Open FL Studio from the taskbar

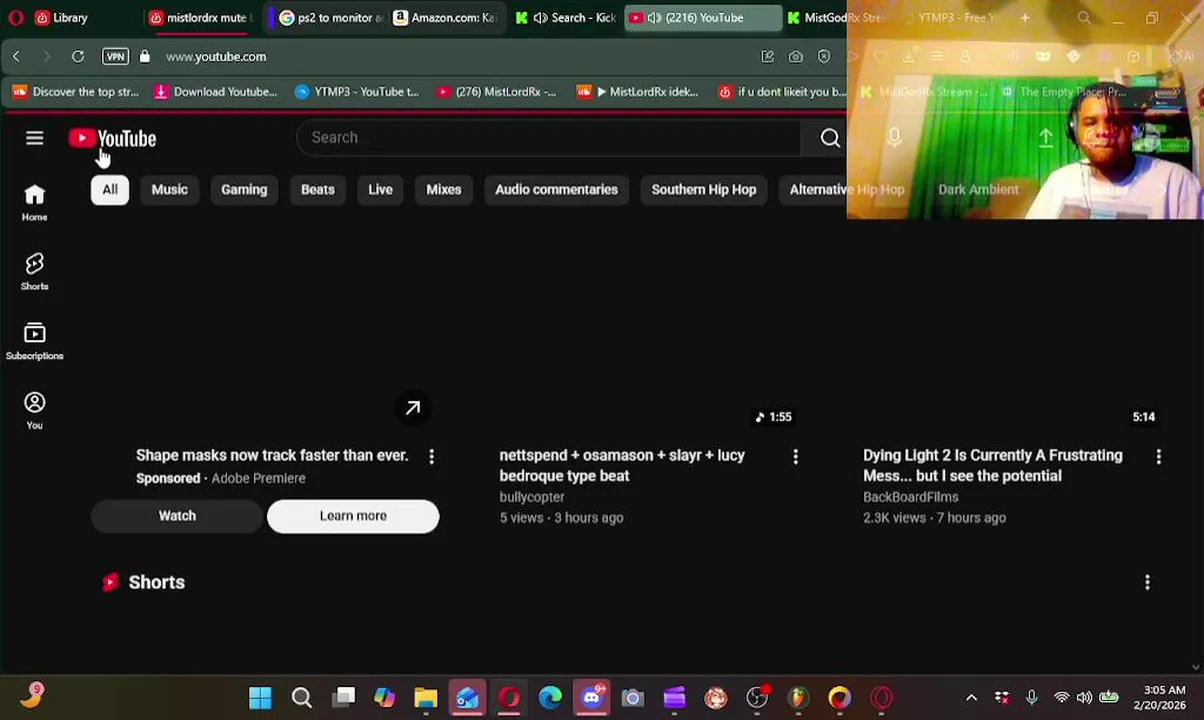[x=798, y=697]
